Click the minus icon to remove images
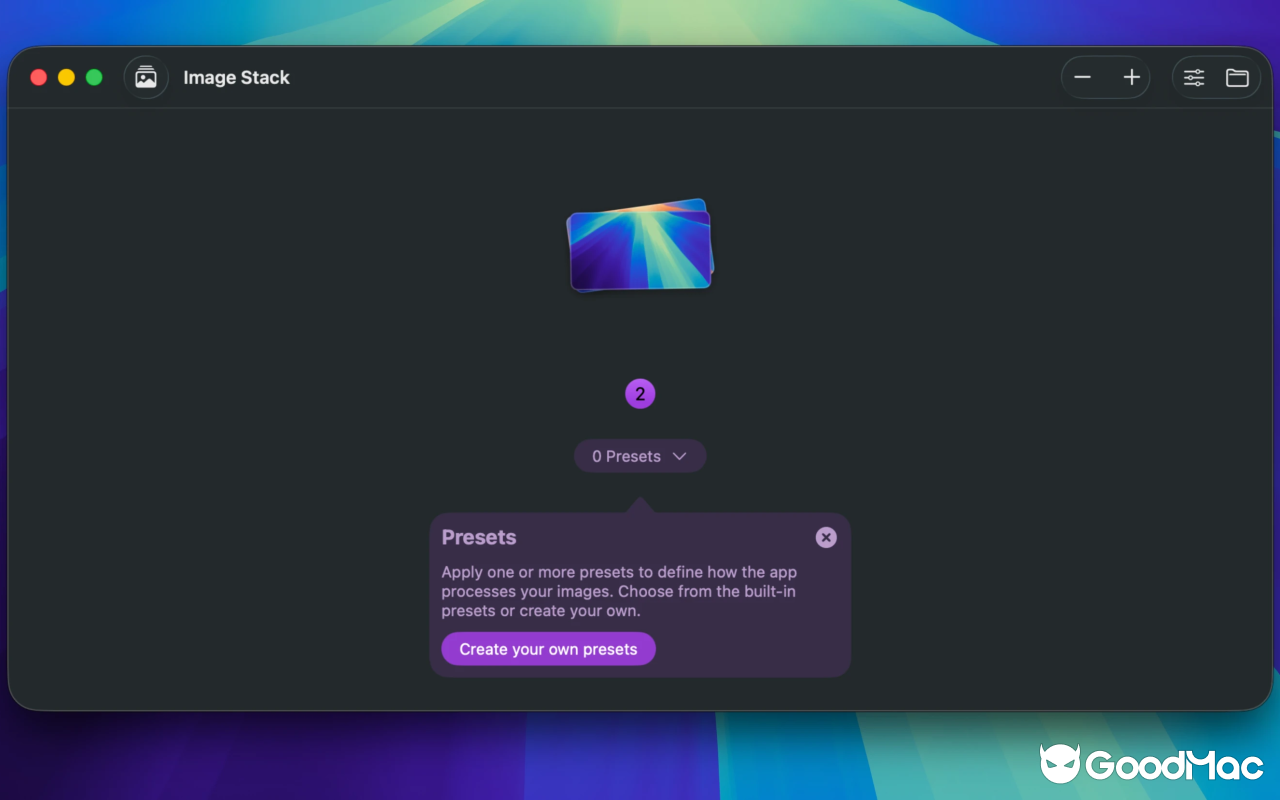Image resolution: width=1280 pixels, height=800 pixels. tap(1082, 77)
